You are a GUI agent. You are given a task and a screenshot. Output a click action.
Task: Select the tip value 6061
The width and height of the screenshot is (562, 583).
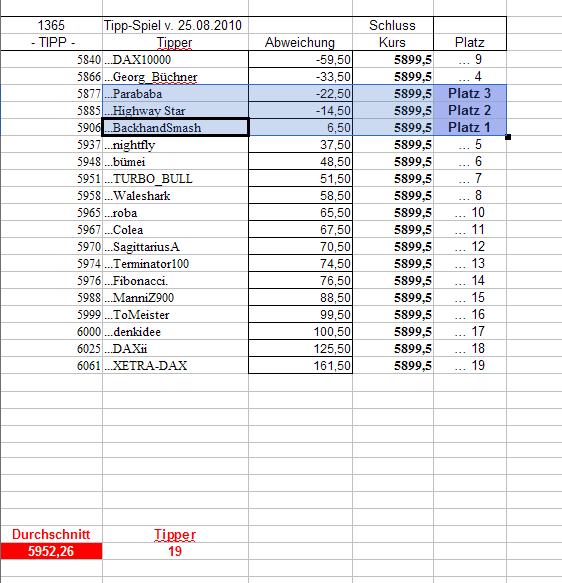(x=51, y=366)
